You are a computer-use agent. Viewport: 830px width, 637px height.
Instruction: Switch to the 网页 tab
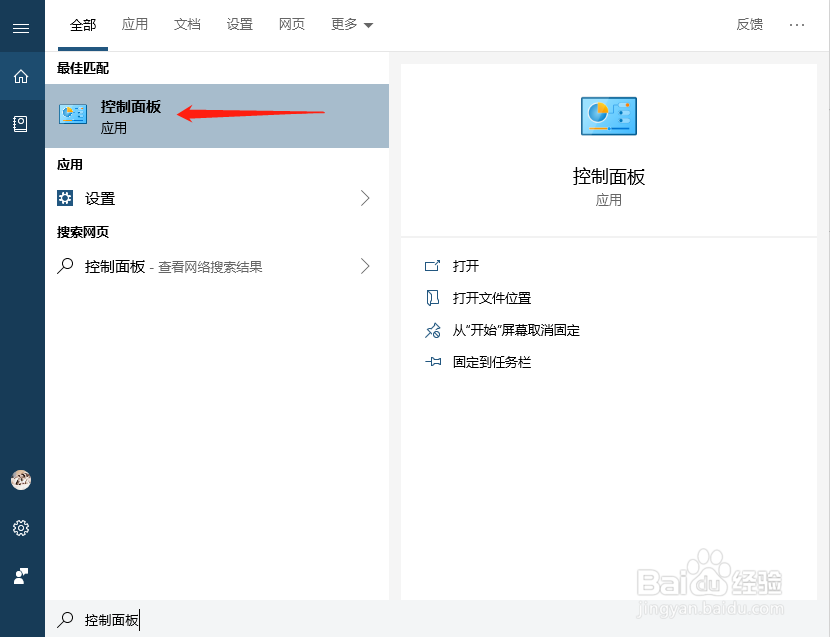tap(292, 24)
